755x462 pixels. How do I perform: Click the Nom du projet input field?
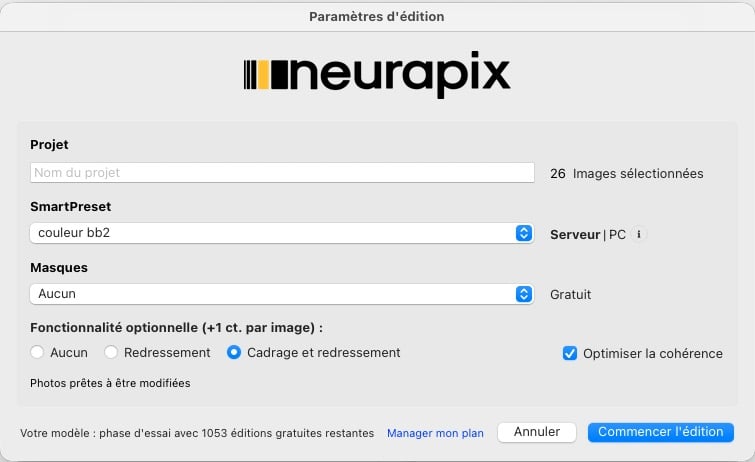(x=282, y=172)
